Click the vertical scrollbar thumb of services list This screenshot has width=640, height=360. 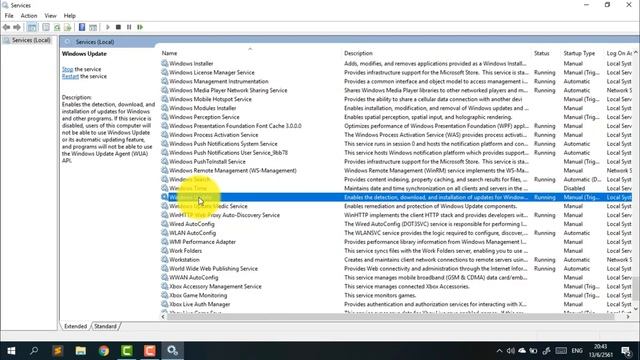tap(636, 289)
